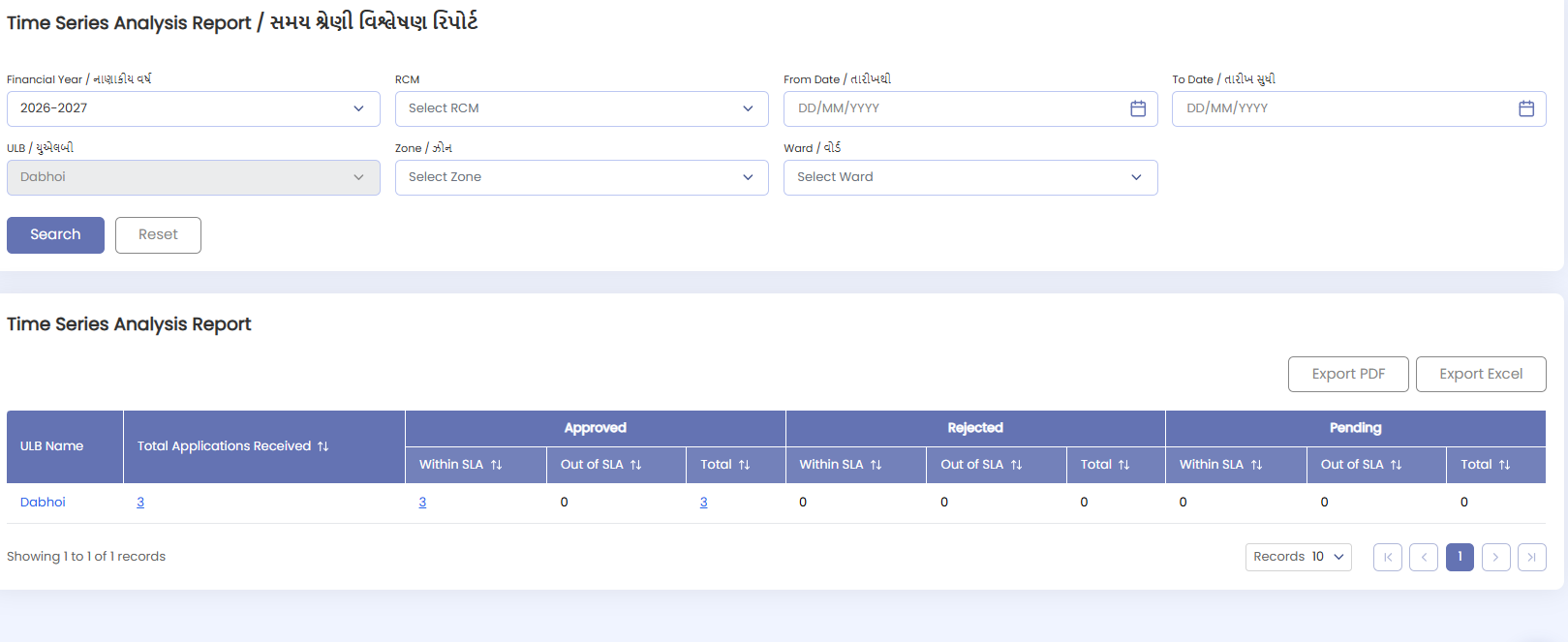Open Financial Year 2026-2027 dropdown
Viewport: 1568px width, 642px height.
(x=194, y=108)
